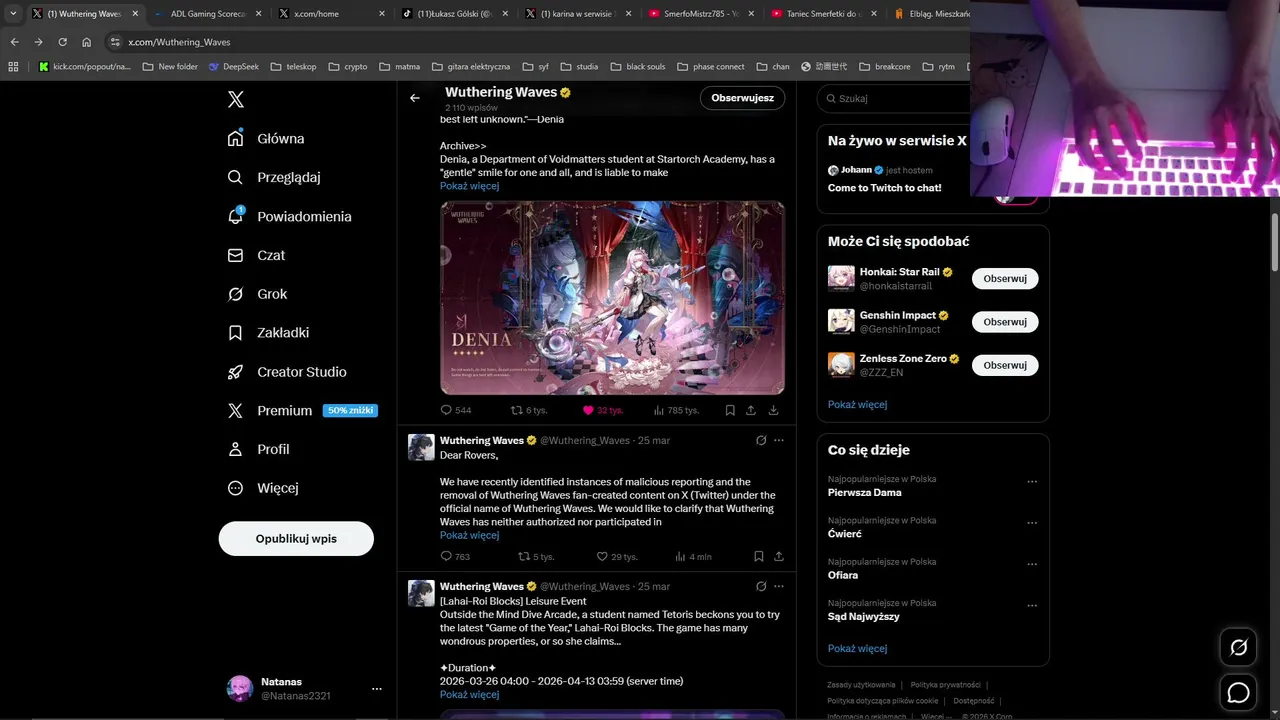Close the Wuthering Waves browser tab
The image size is (1280, 720).
(135, 14)
